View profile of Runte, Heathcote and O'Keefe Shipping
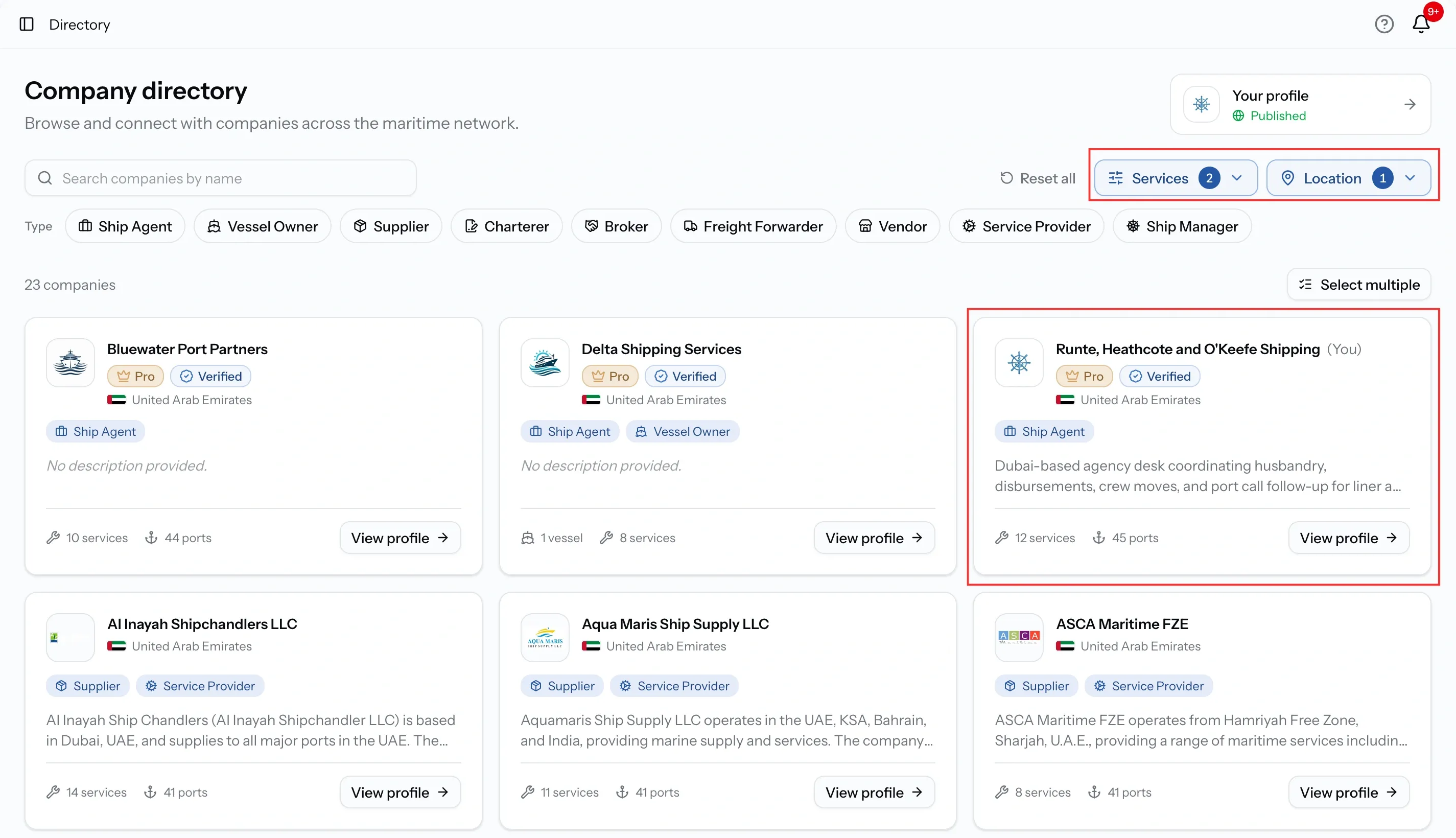The width and height of the screenshot is (1456, 838). tap(1349, 538)
